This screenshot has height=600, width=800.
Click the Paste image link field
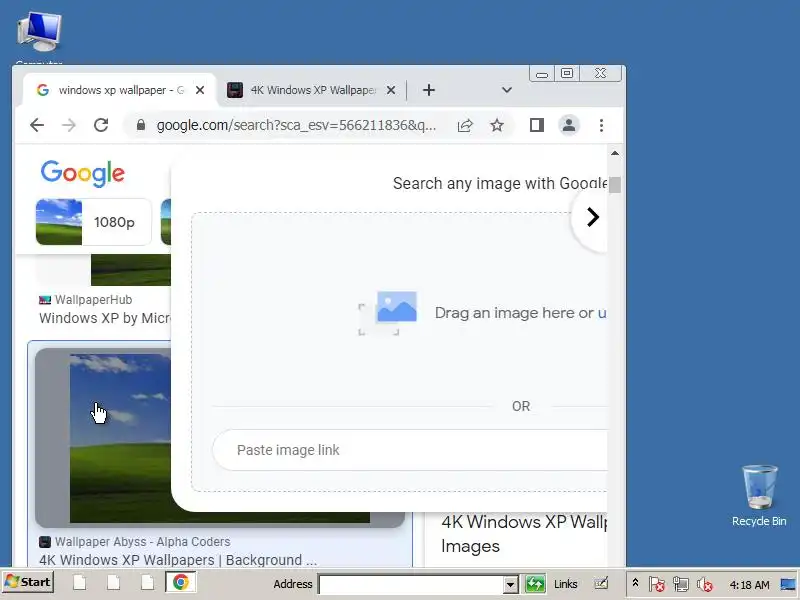(x=410, y=450)
